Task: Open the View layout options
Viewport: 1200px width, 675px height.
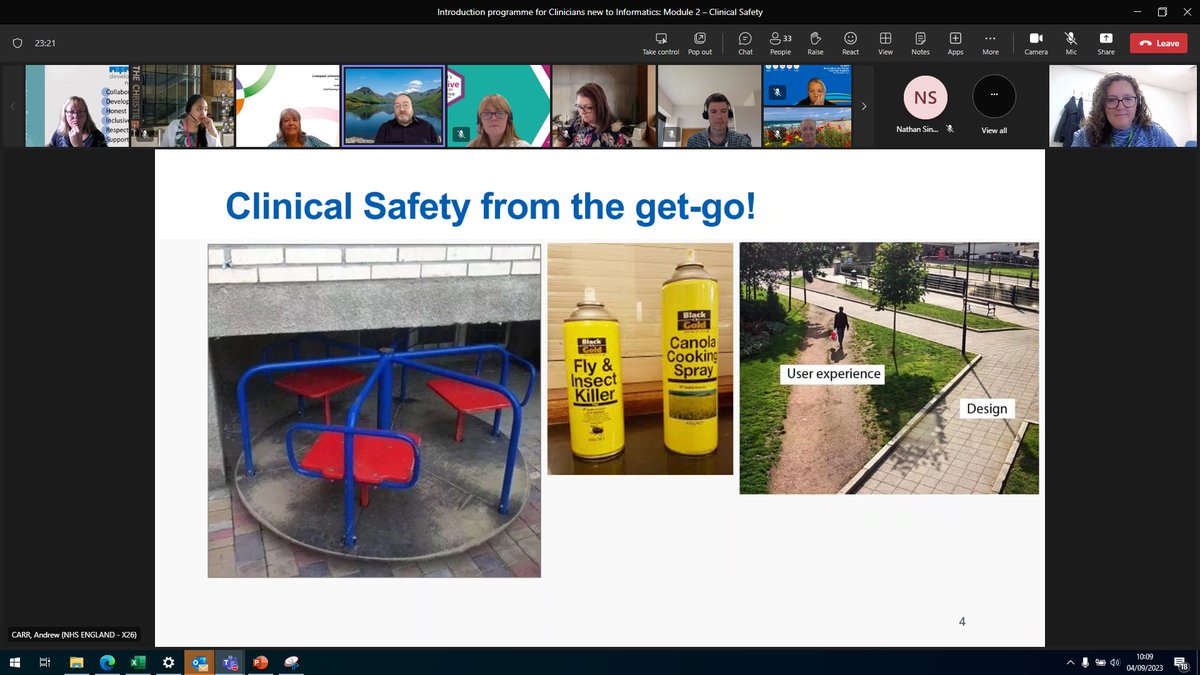Action: tap(885, 43)
